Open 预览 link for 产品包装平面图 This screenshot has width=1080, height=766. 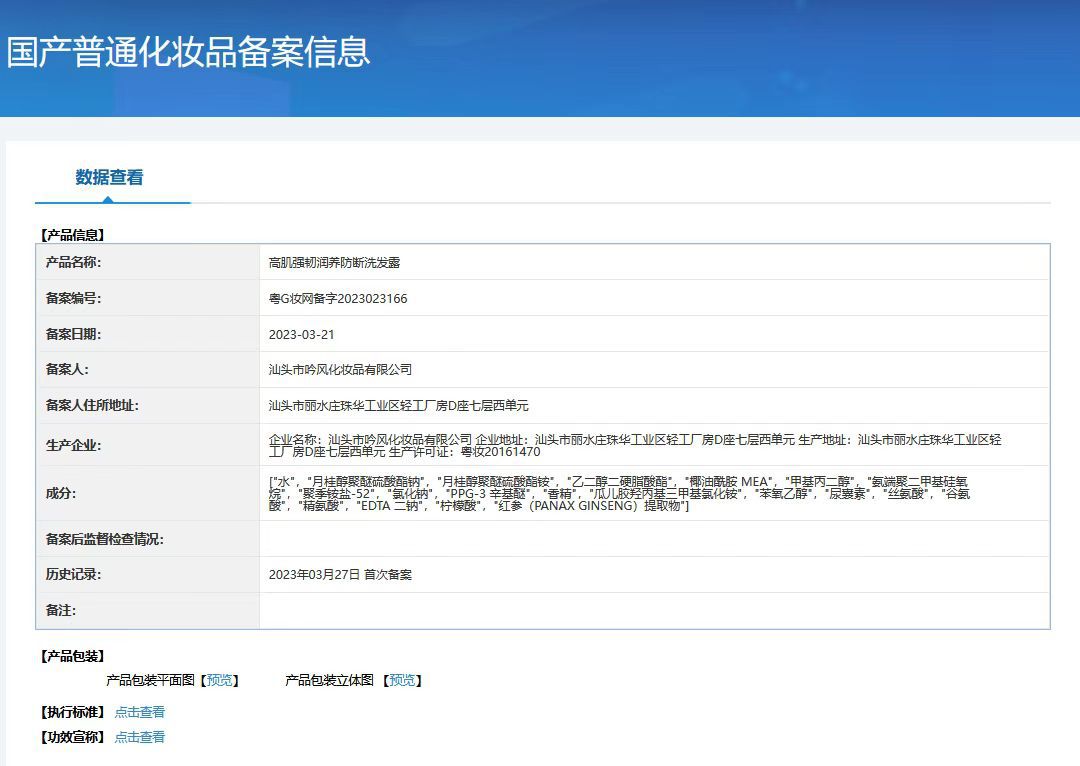220,681
